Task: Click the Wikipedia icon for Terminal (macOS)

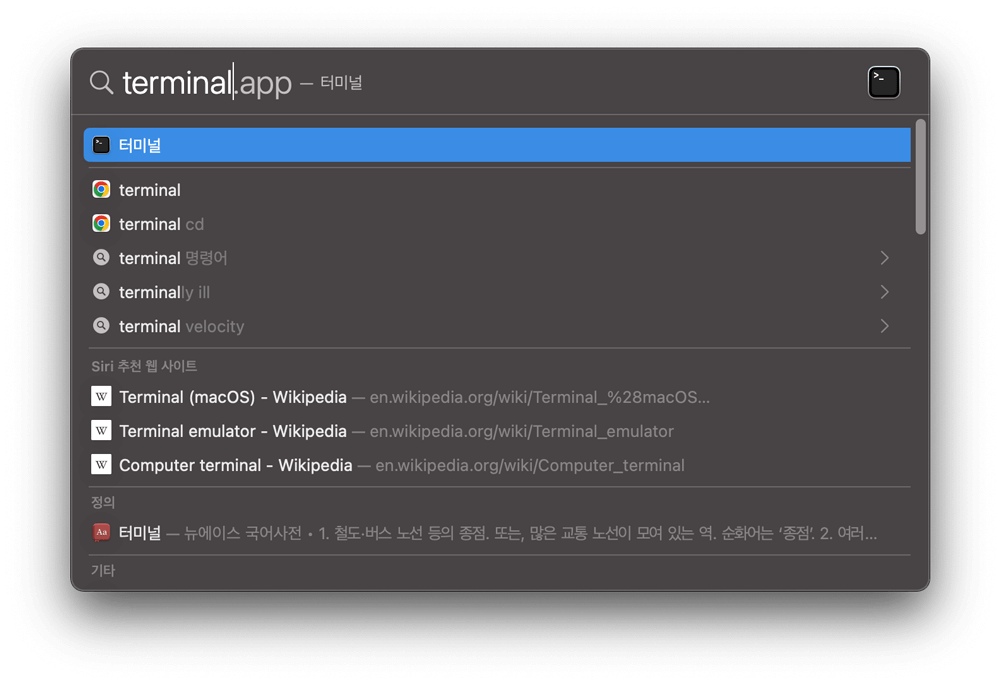Action: pyautogui.click(x=100, y=396)
